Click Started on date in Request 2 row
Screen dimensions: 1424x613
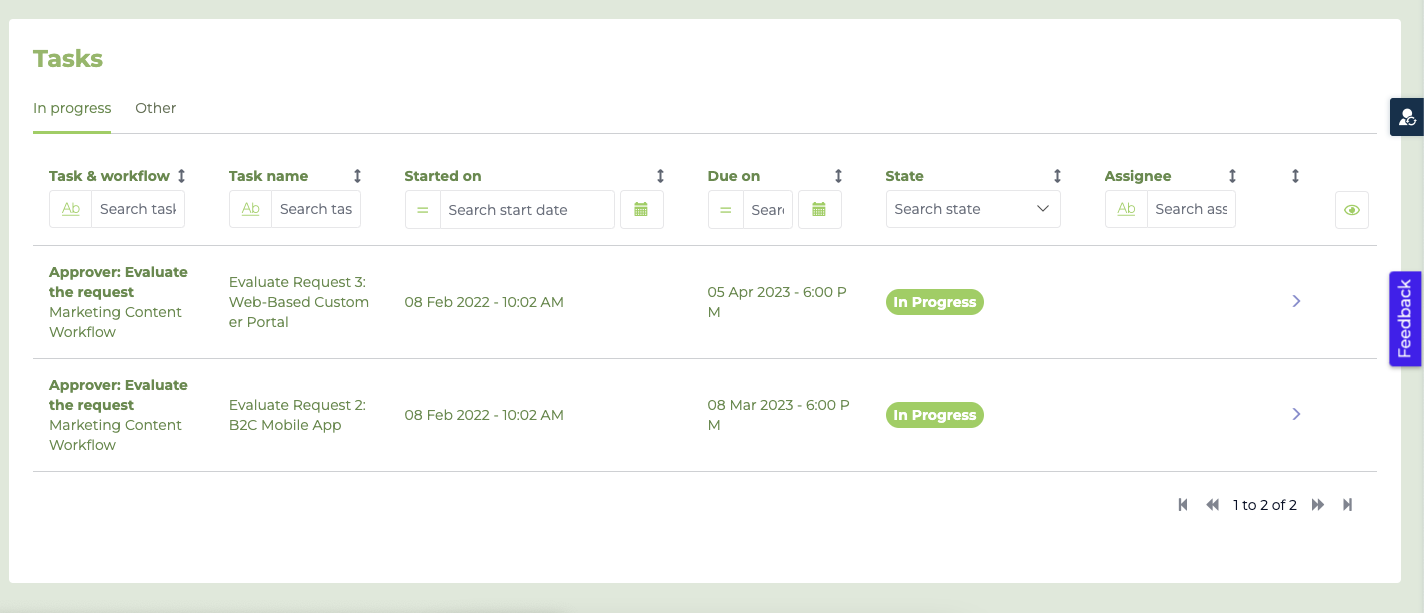(x=484, y=415)
